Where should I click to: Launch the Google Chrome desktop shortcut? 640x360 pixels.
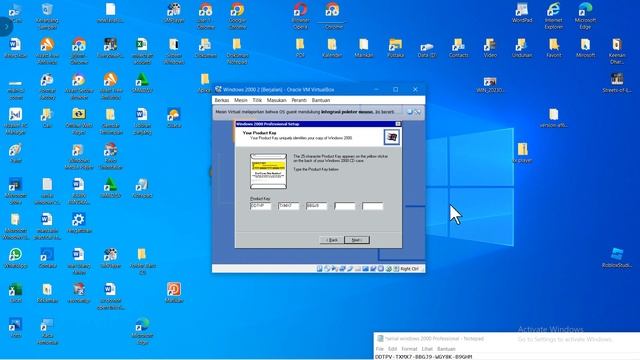coord(237,16)
